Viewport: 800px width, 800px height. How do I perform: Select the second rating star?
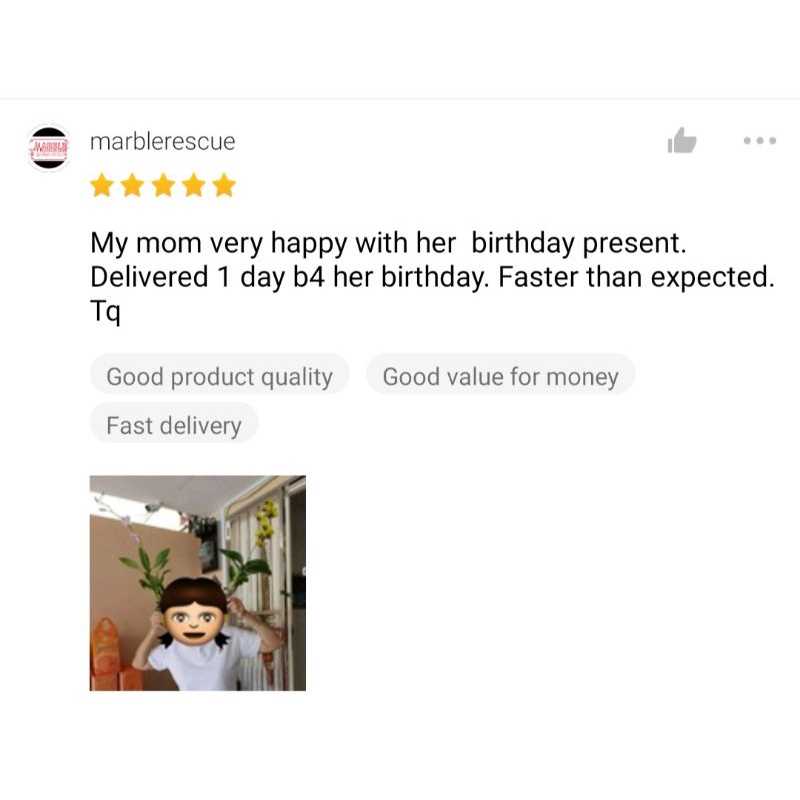point(133,185)
